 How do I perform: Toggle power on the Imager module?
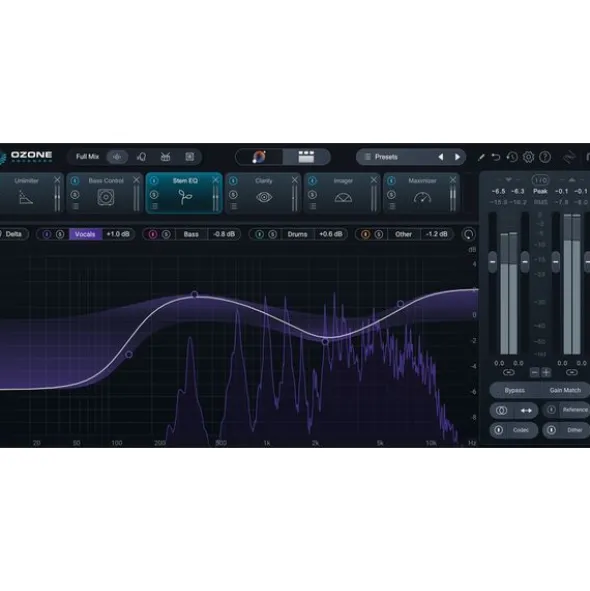click(x=312, y=181)
